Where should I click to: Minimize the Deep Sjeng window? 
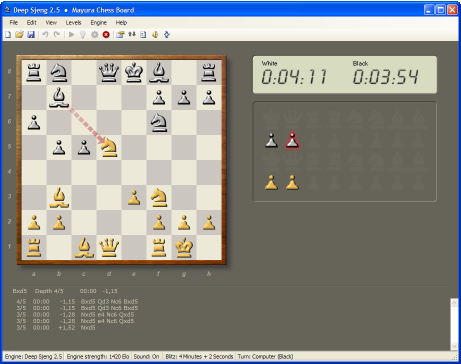pyautogui.click(x=429, y=10)
